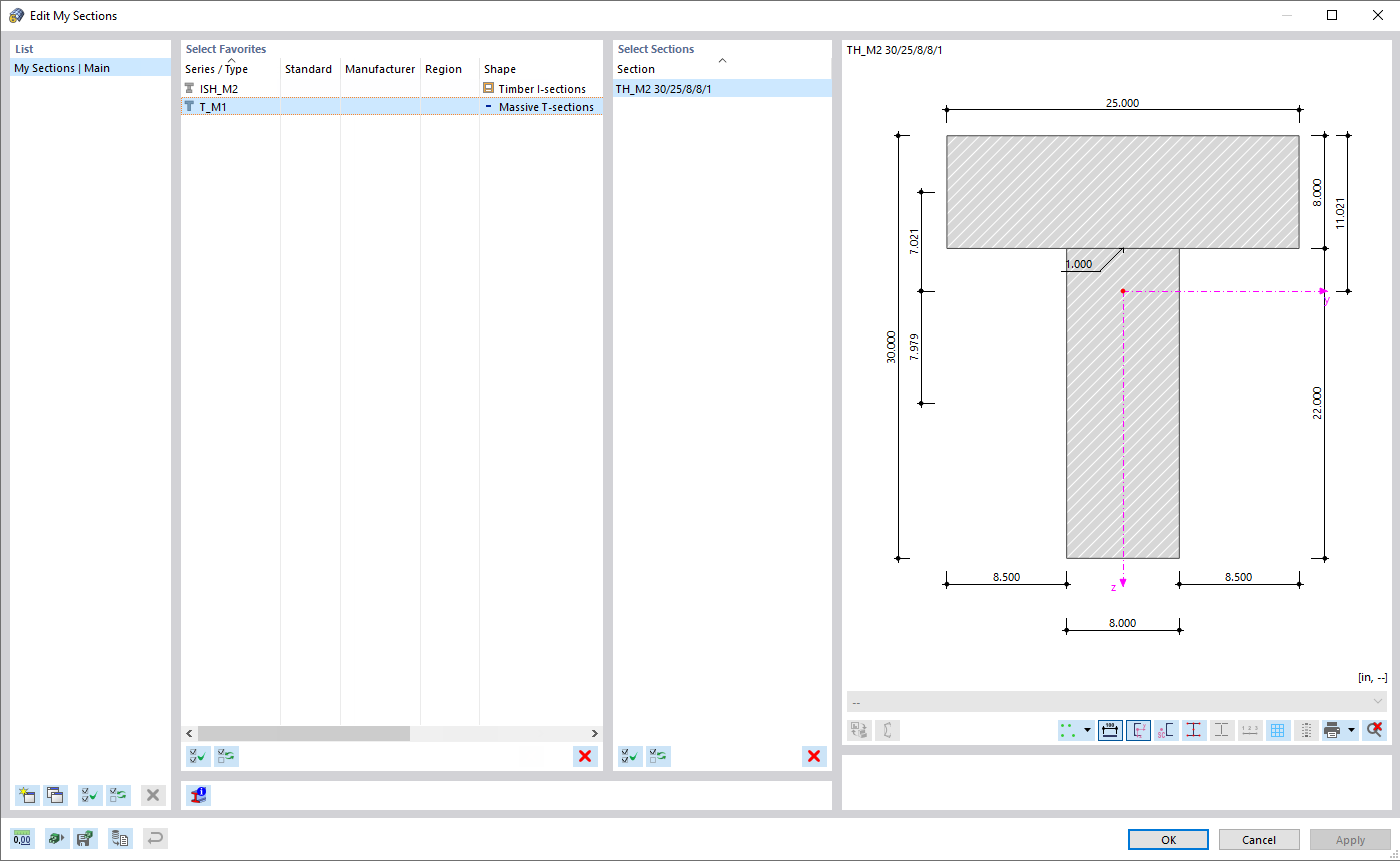1400x861 pixels.
Task: Toggle main dimensions only display
Action: tap(1221, 730)
